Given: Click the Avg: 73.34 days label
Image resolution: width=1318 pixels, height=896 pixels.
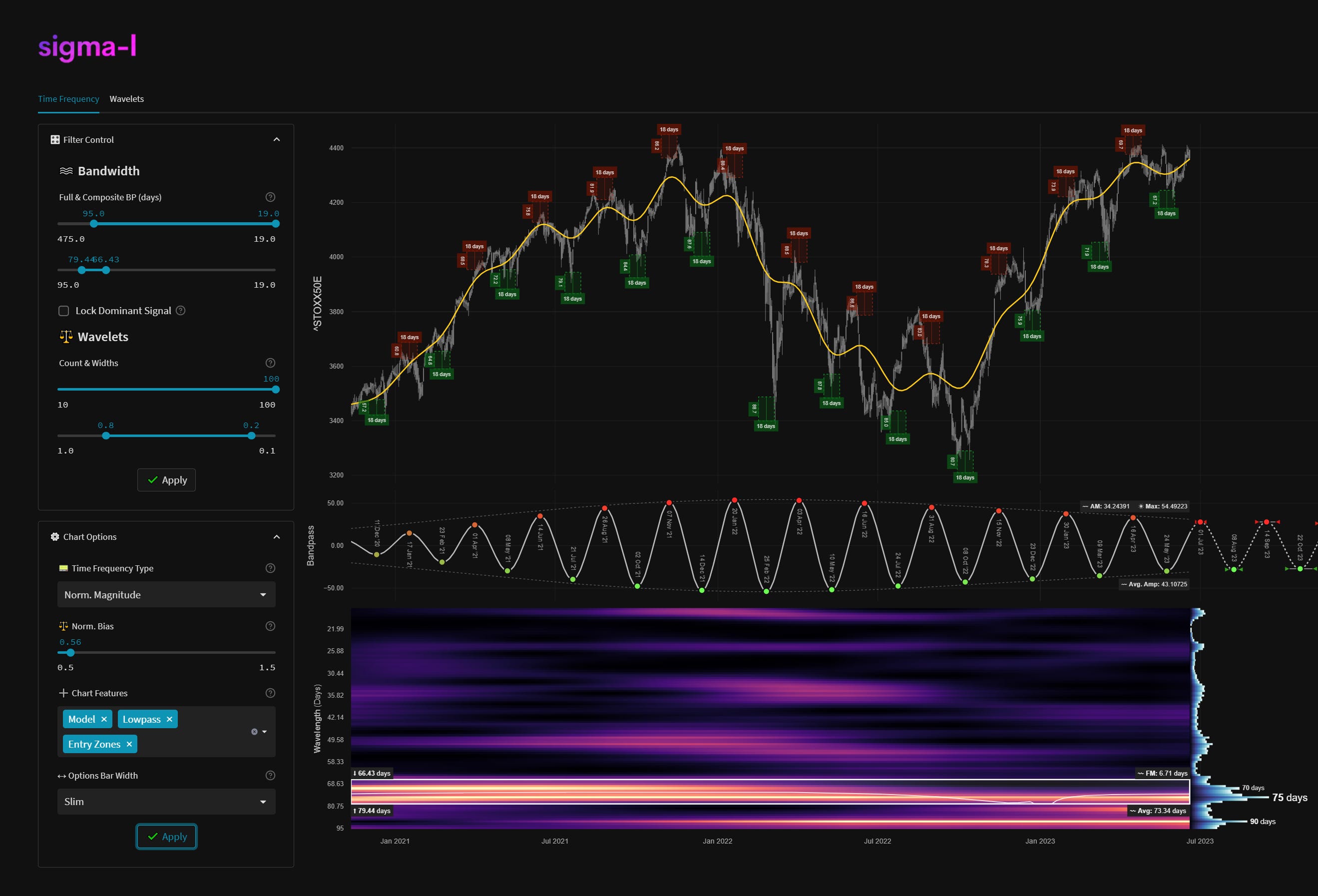Looking at the screenshot, I should point(1158,811).
